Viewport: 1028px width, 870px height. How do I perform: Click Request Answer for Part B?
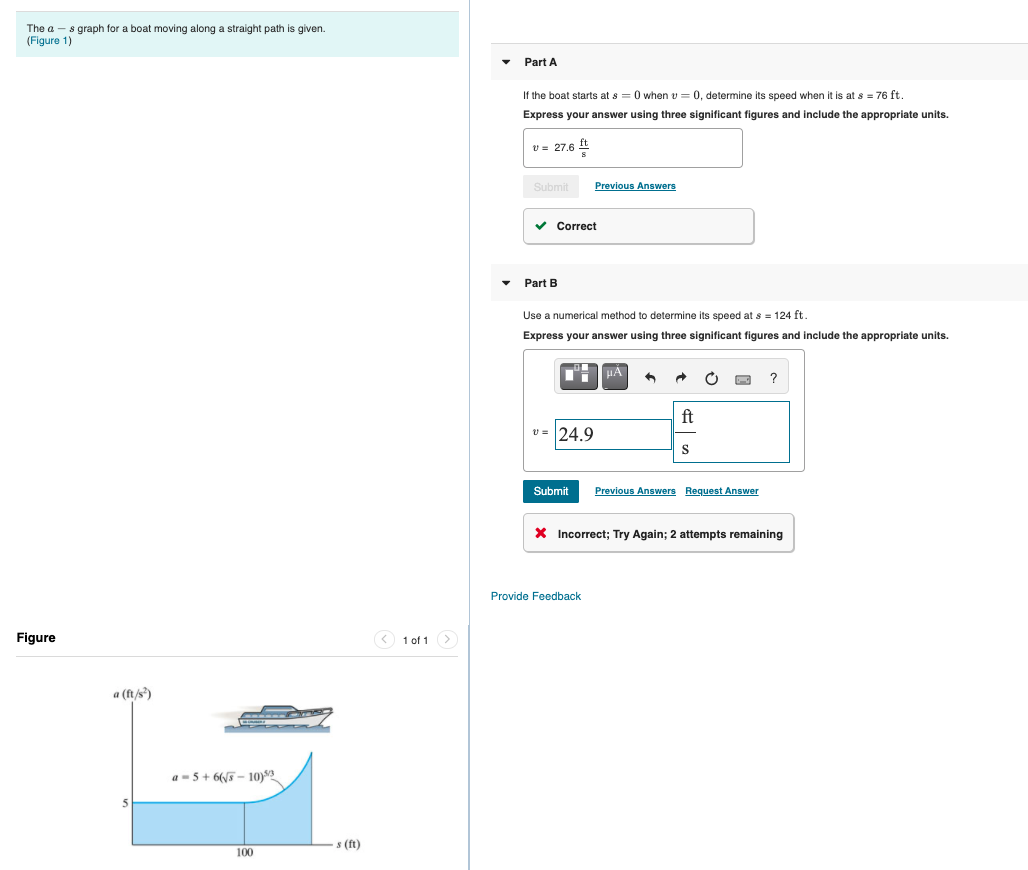pyautogui.click(x=721, y=491)
